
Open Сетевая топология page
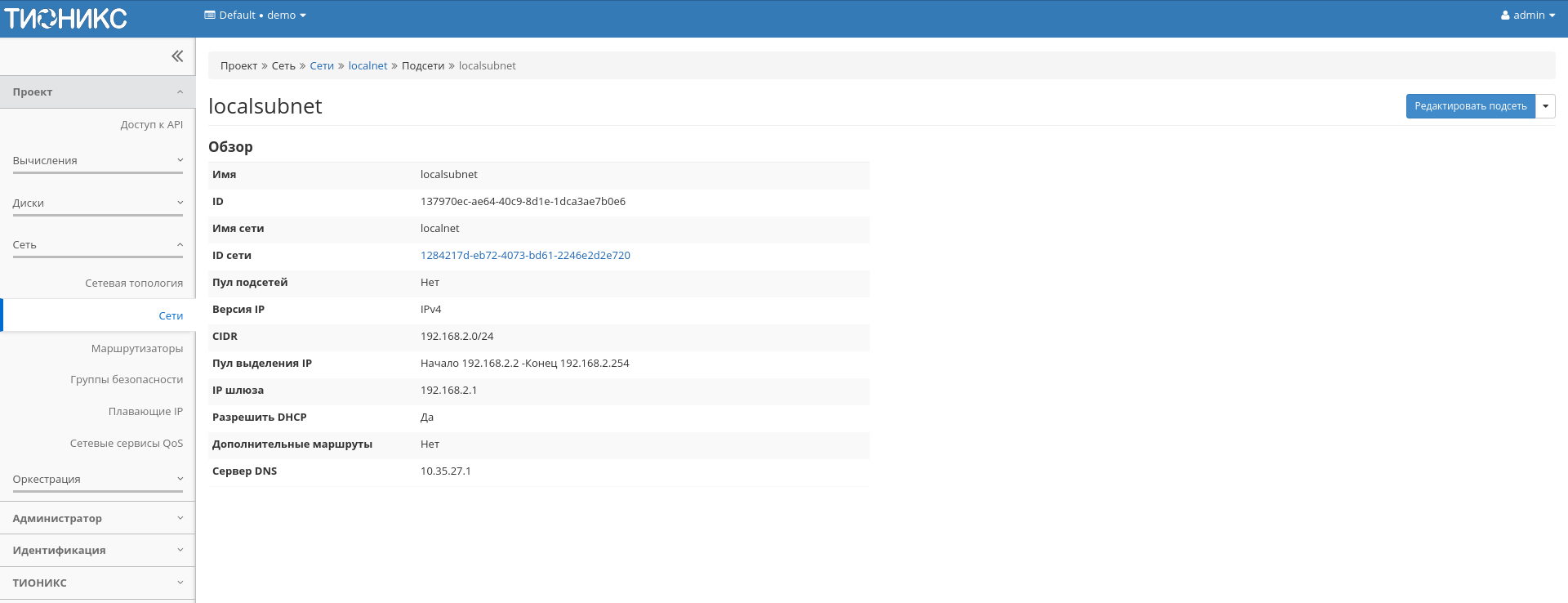click(x=134, y=284)
